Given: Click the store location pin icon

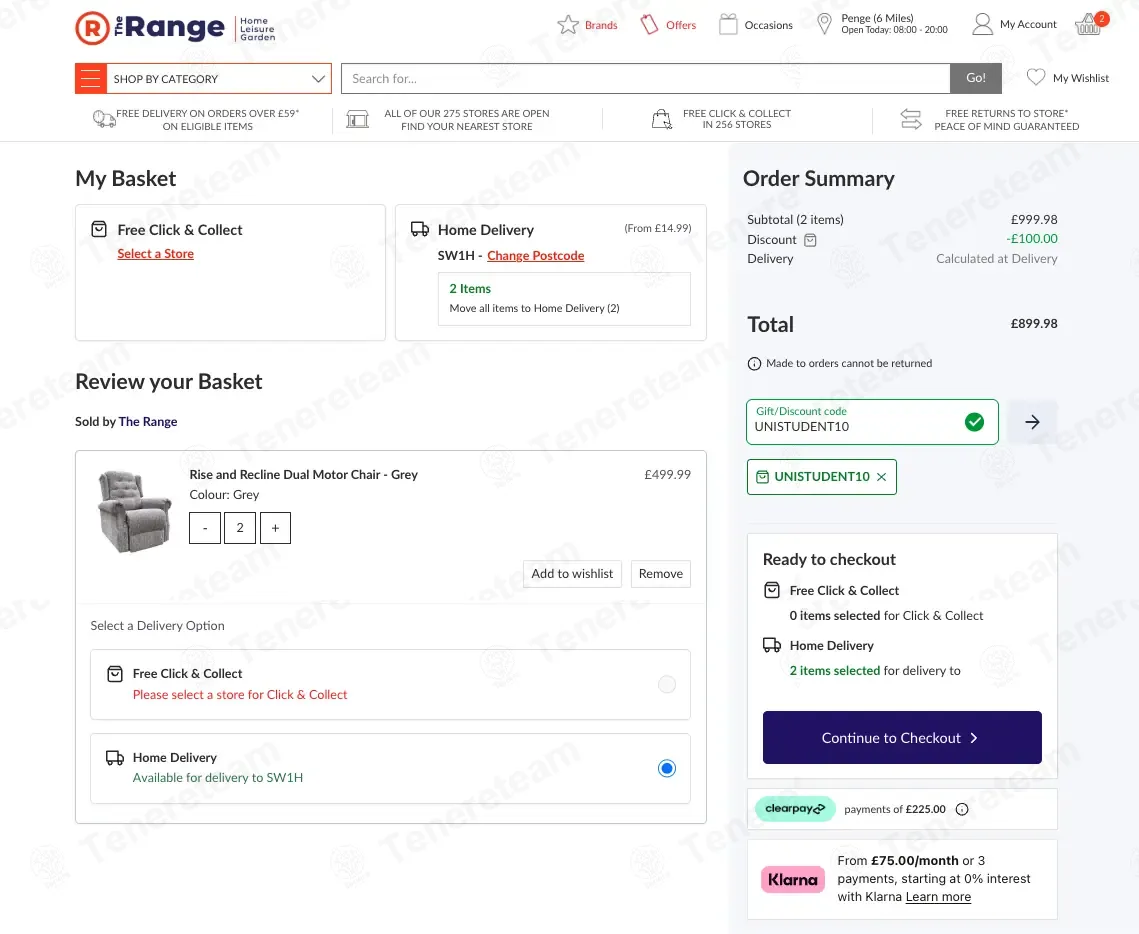Looking at the screenshot, I should click(x=824, y=25).
